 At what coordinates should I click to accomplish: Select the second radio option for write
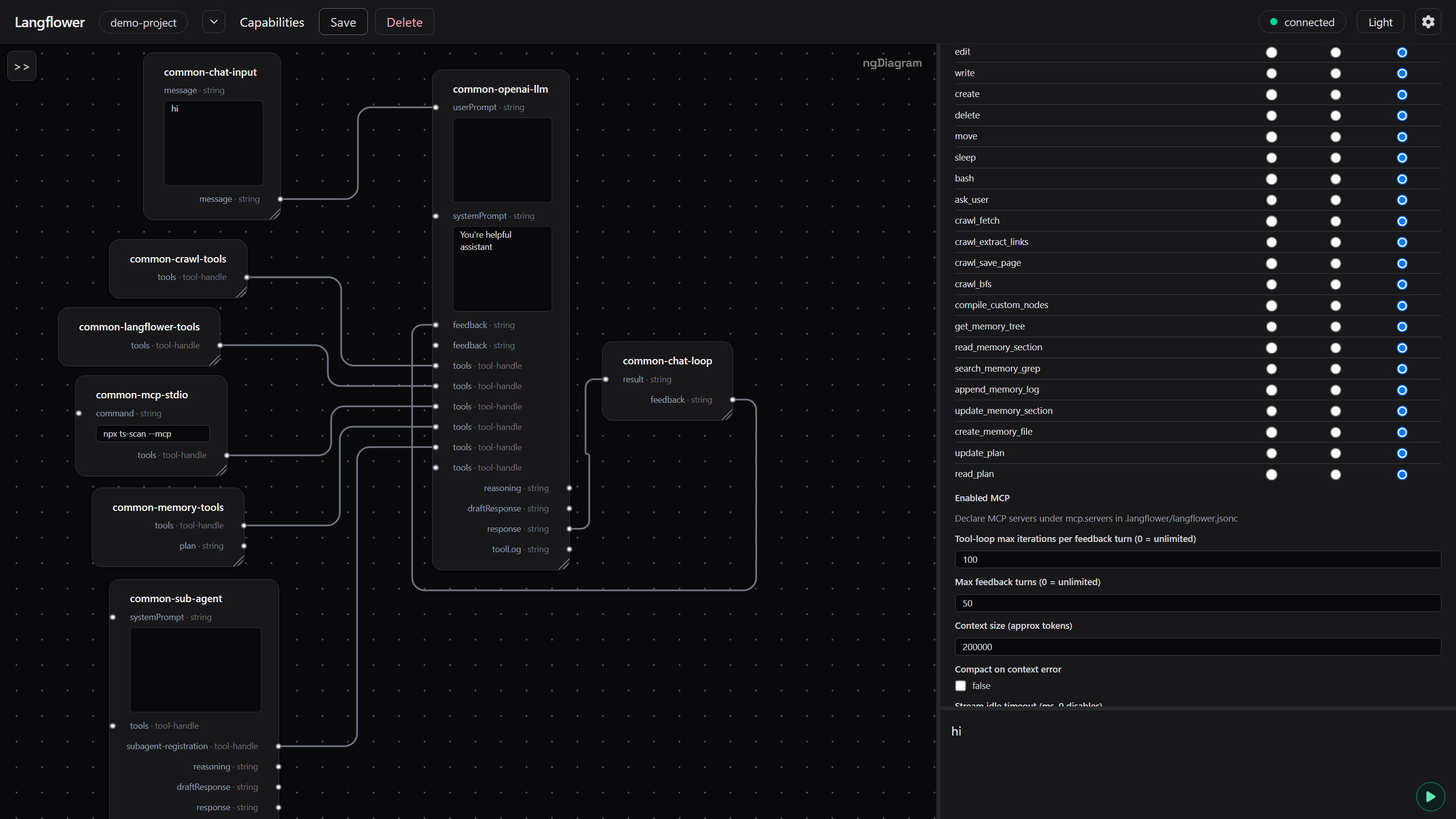(1336, 73)
